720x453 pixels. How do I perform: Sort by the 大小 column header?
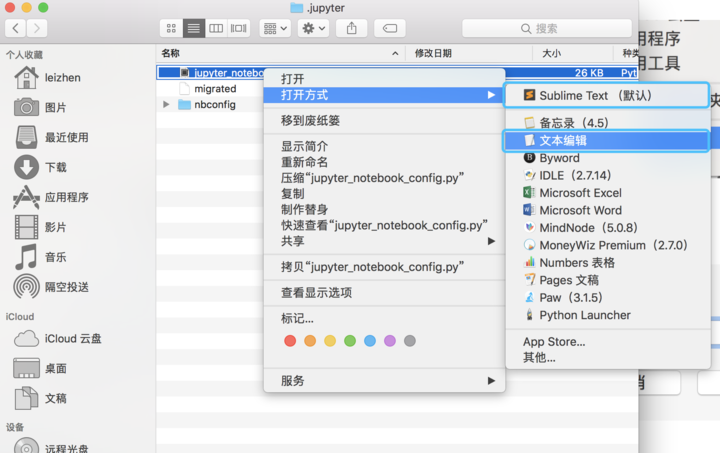click(572, 53)
